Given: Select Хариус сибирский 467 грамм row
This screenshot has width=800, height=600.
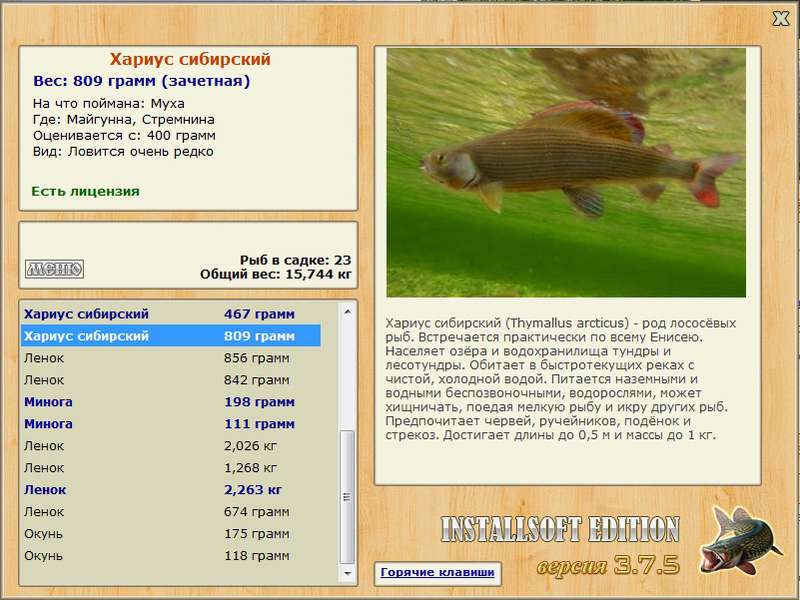Looking at the screenshot, I should pyautogui.click(x=170, y=314).
